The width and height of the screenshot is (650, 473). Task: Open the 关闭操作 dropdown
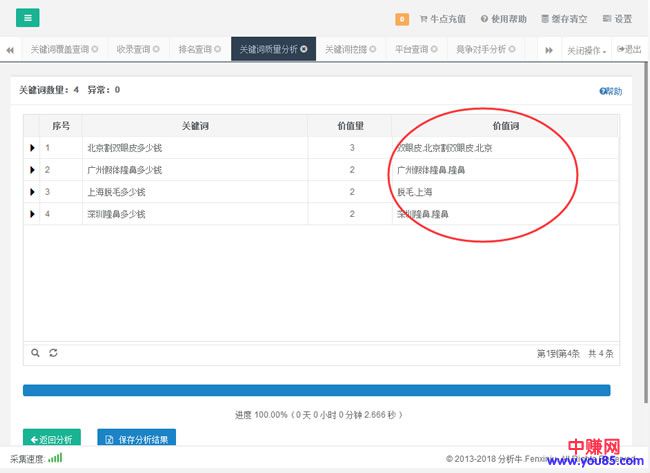pos(586,49)
